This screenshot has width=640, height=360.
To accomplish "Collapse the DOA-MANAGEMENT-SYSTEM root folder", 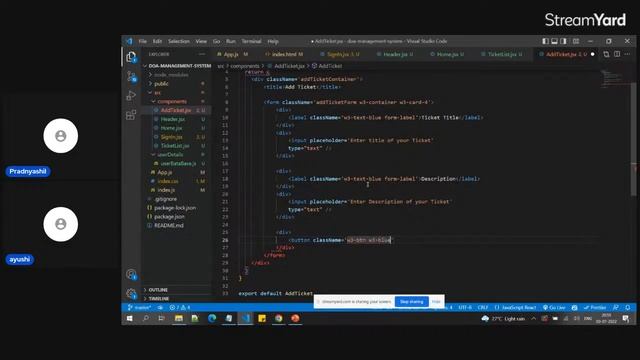I will pos(177,66).
